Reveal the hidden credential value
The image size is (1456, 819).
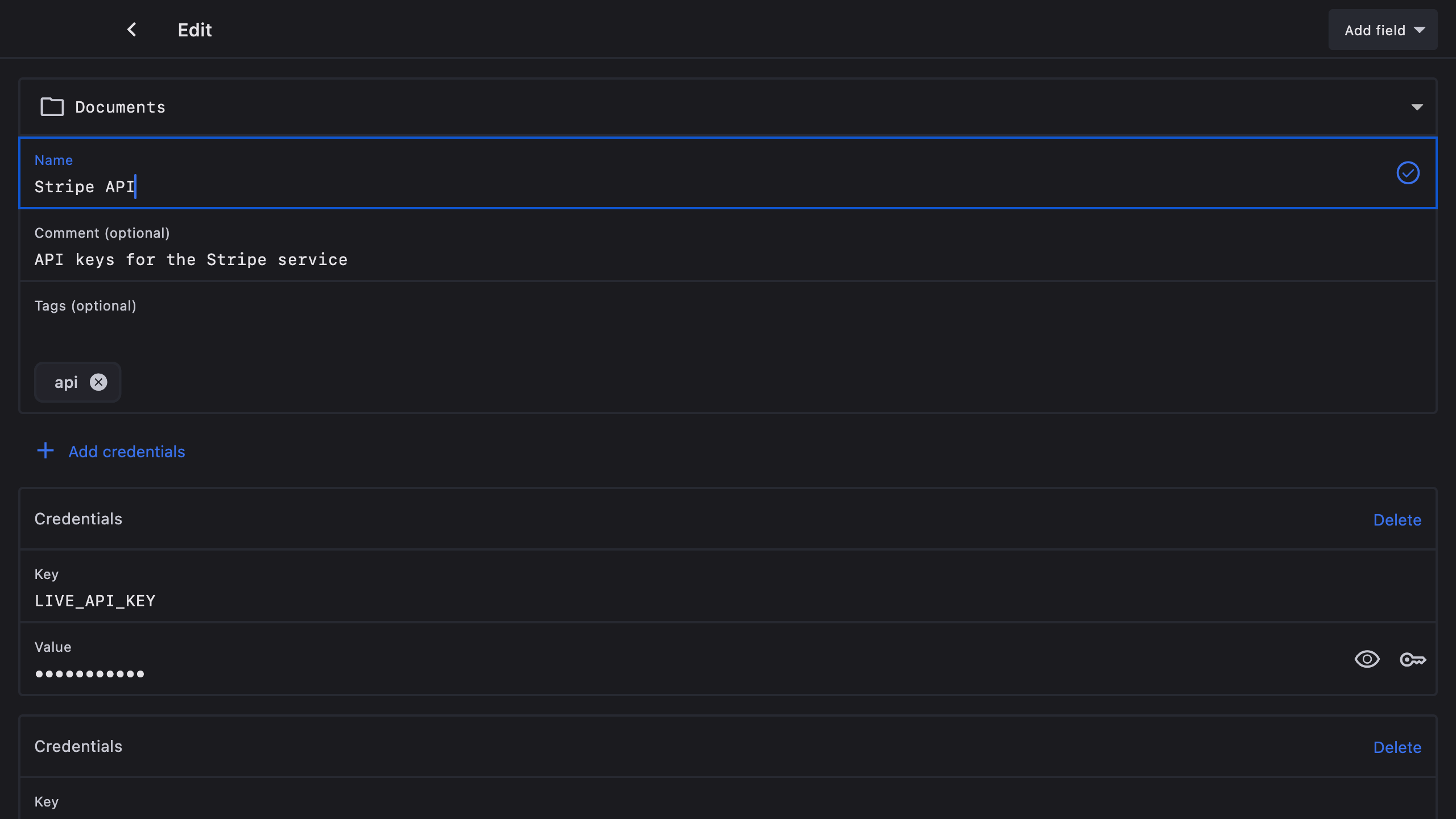pos(1367,659)
